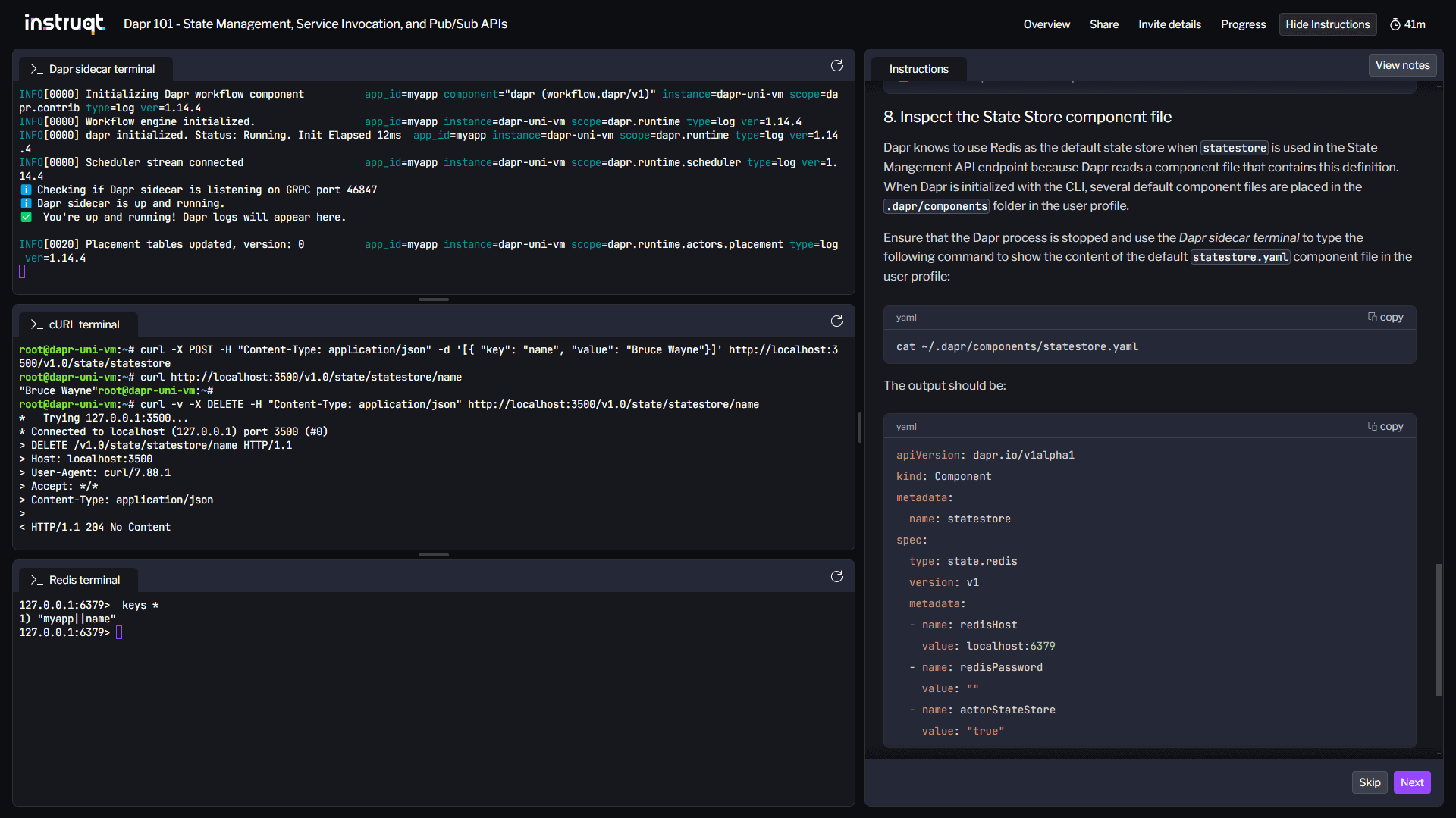Refresh the Dapr sidecar terminal
This screenshot has height=818, width=1456.
click(x=836, y=66)
